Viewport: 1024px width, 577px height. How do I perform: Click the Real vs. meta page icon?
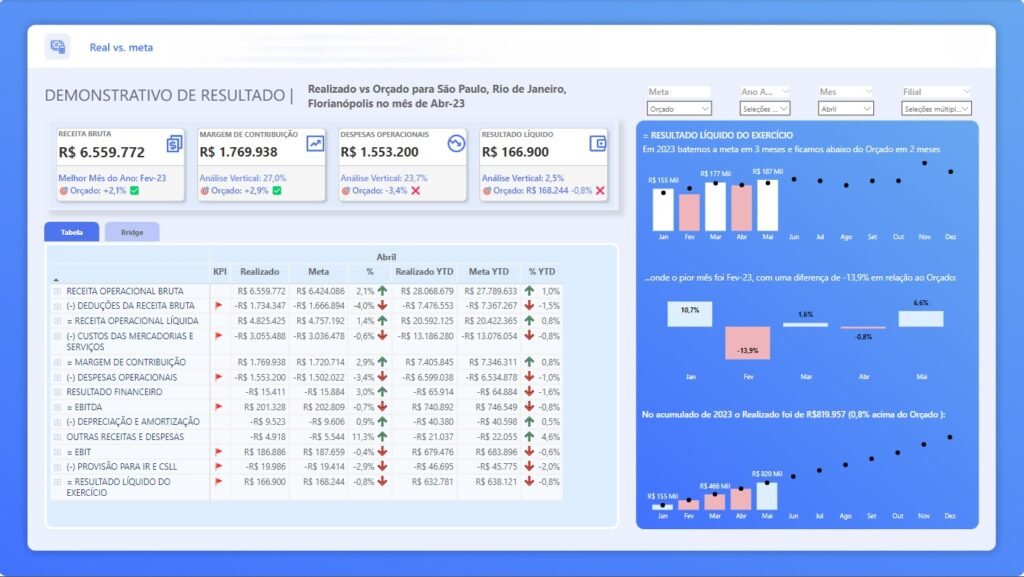(57, 46)
